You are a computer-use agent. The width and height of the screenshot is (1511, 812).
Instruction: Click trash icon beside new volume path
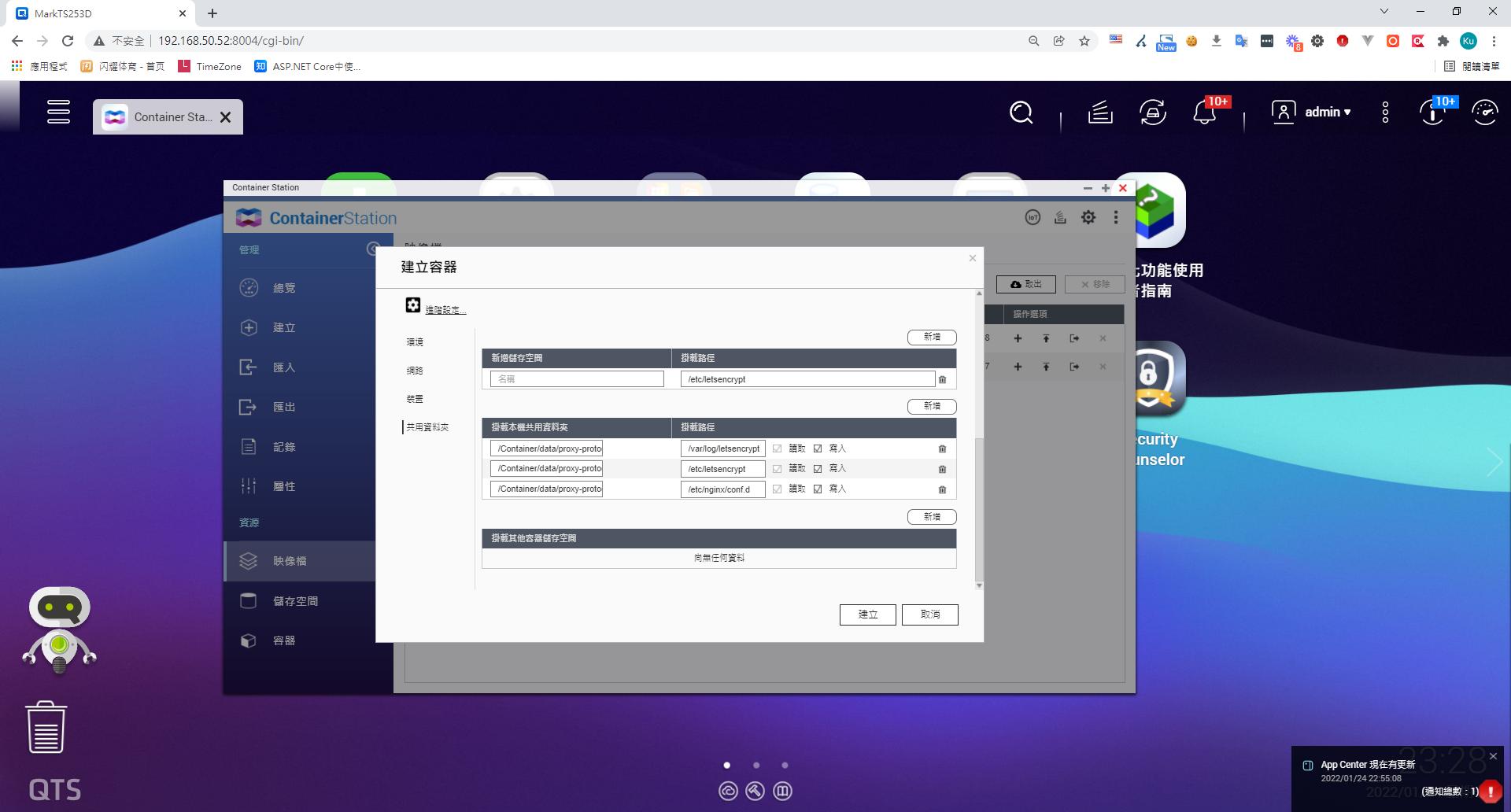pyautogui.click(x=942, y=379)
